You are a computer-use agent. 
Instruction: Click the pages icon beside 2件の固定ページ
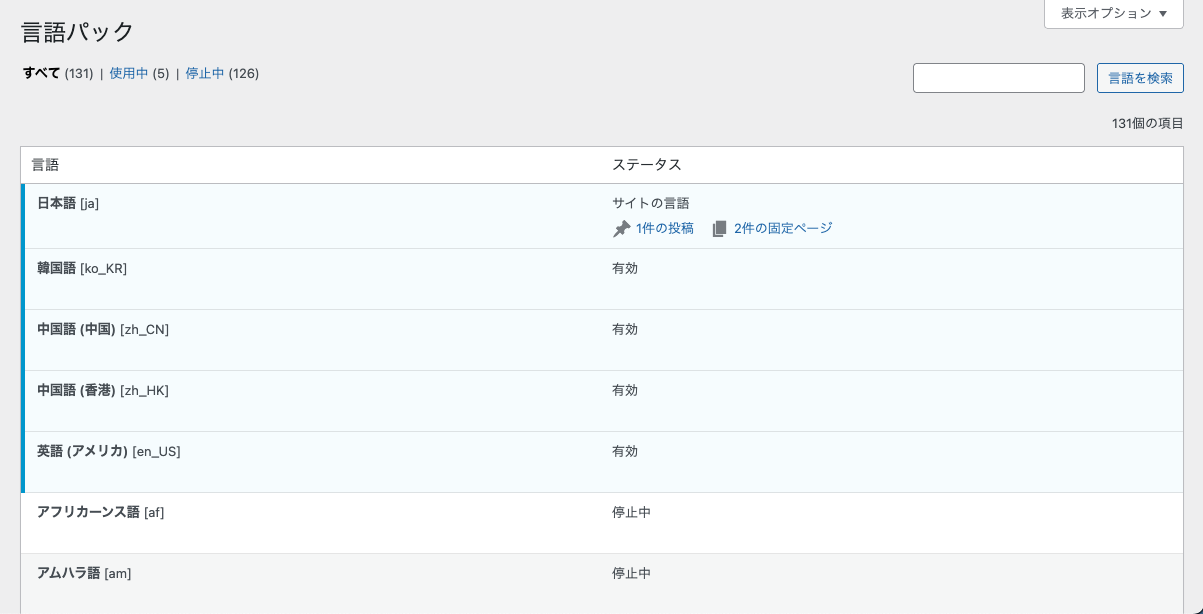click(719, 229)
